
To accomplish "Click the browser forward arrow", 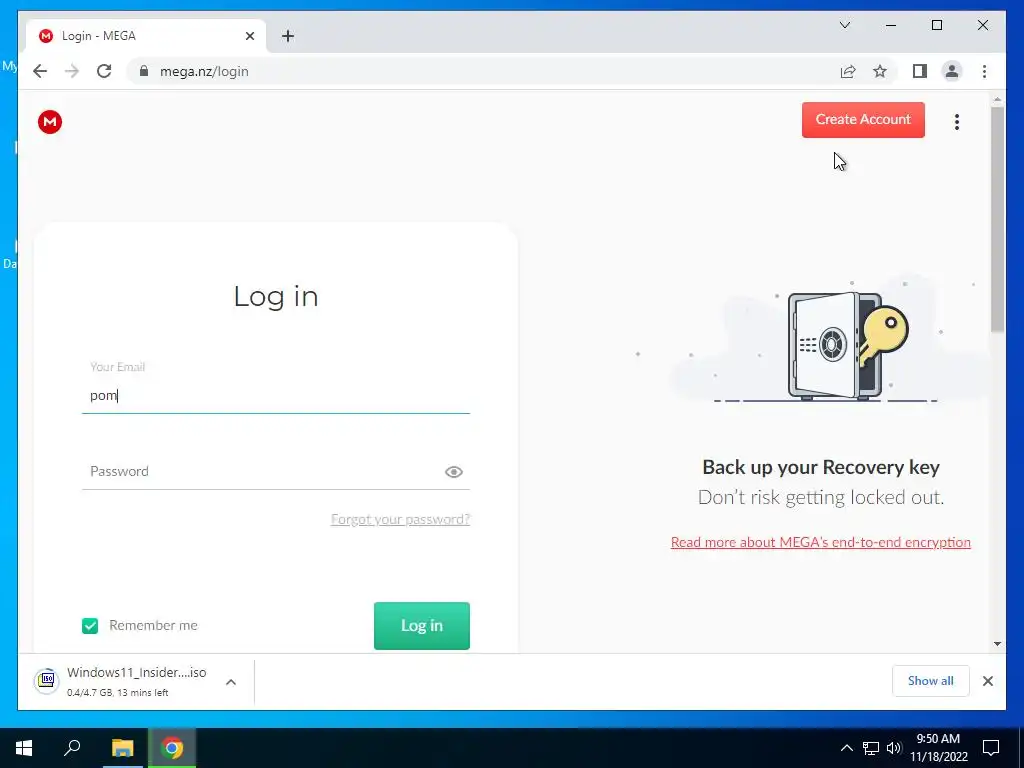I will (x=72, y=71).
